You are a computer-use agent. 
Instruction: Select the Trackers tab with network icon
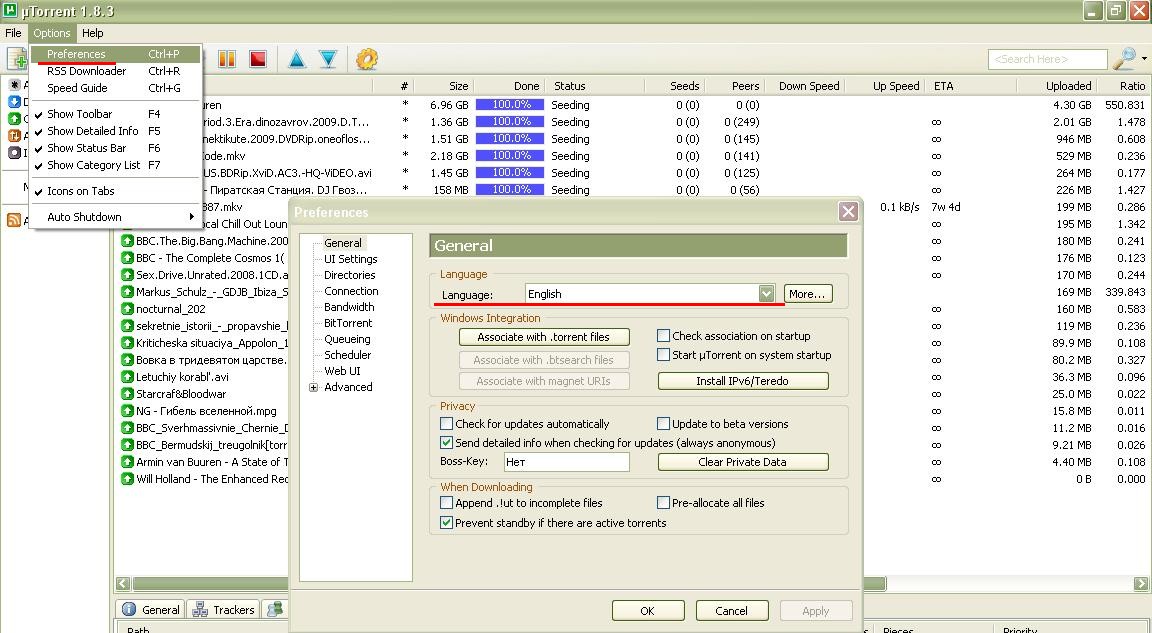(223, 609)
